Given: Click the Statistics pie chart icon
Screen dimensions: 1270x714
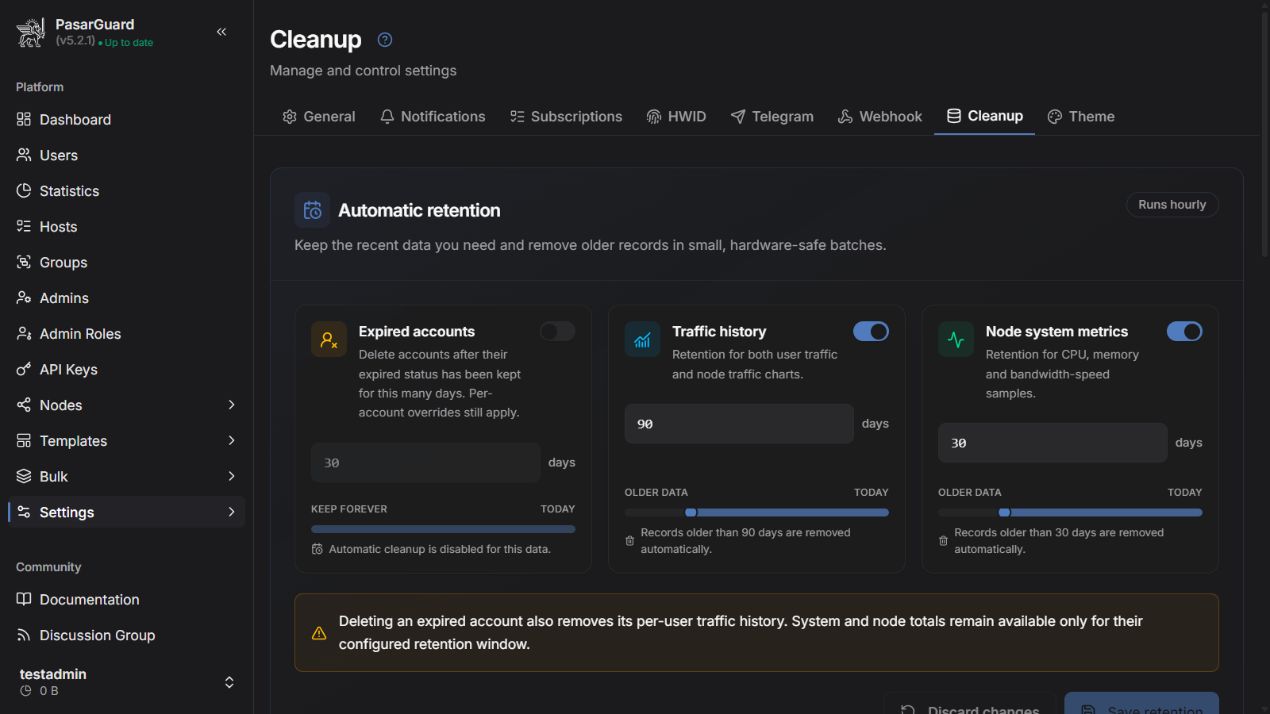Looking at the screenshot, I should pyautogui.click(x=24, y=191).
